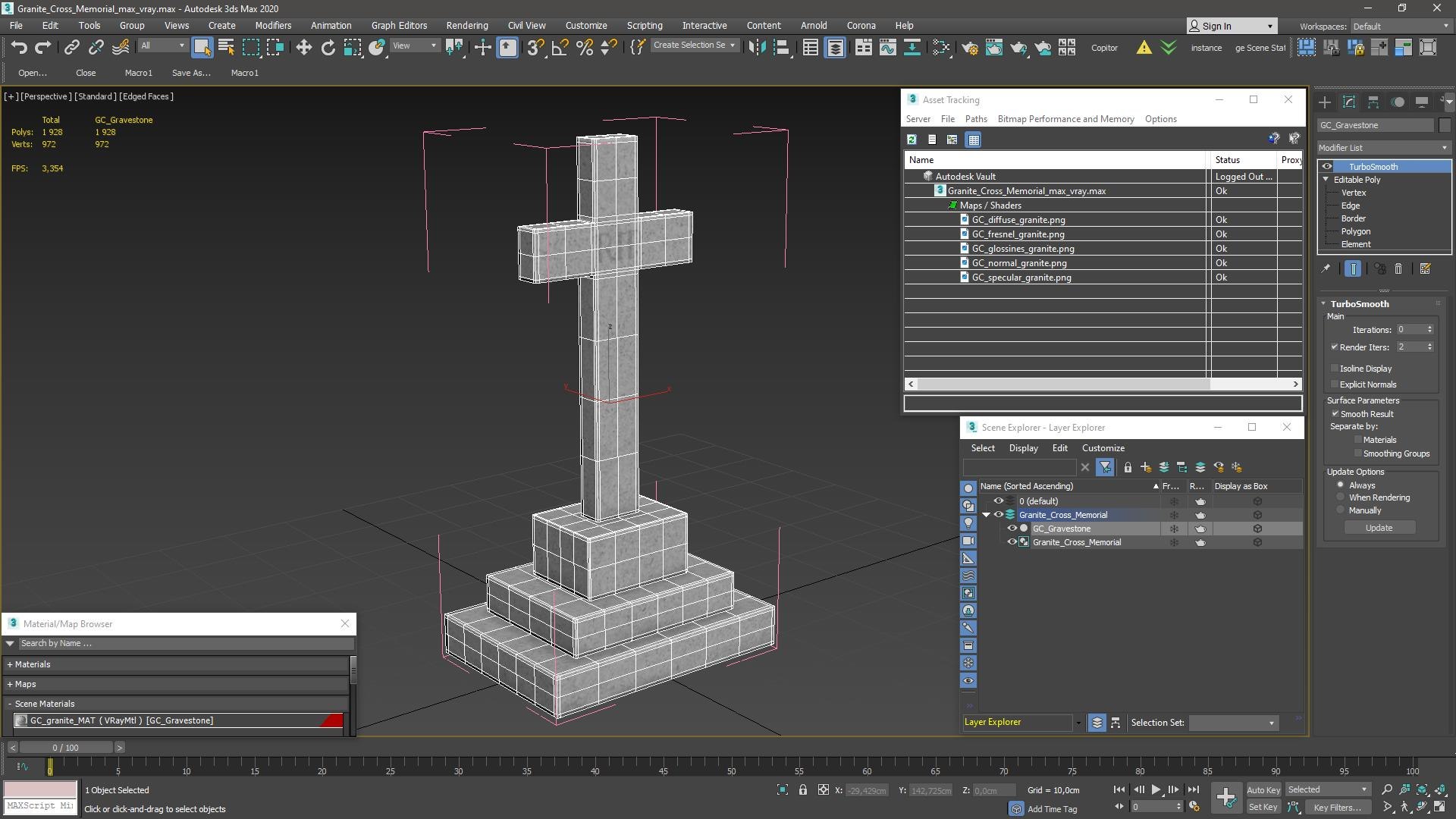Click Pin Stack icon below modifier list
The height and width of the screenshot is (819, 1456).
pos(1326,268)
